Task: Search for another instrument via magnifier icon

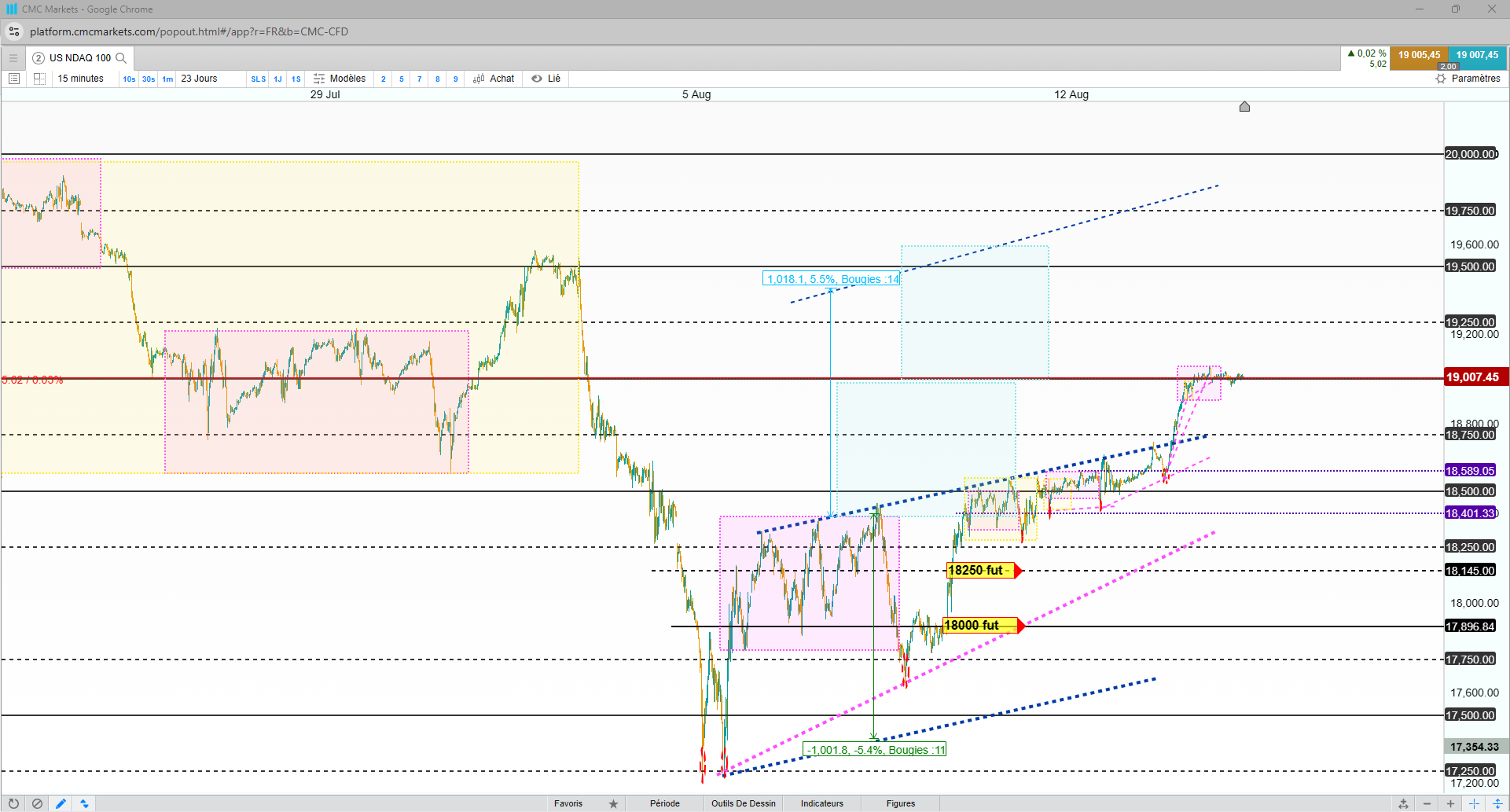Action: [x=121, y=58]
